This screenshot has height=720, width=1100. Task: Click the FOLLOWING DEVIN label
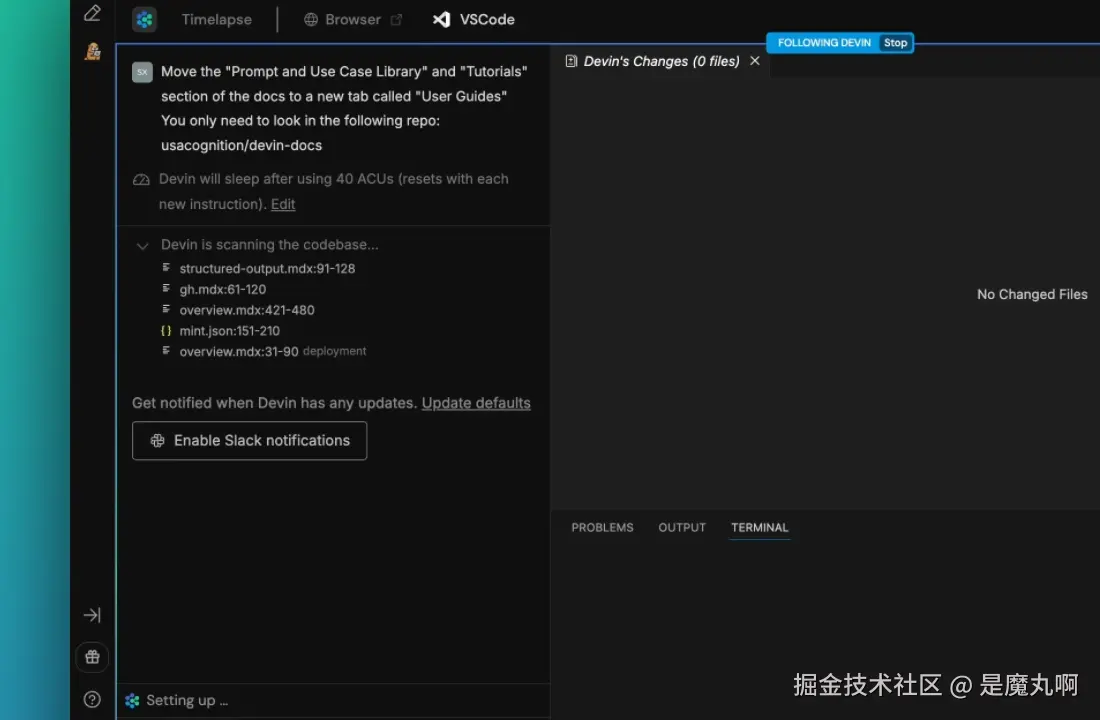pyautogui.click(x=824, y=43)
